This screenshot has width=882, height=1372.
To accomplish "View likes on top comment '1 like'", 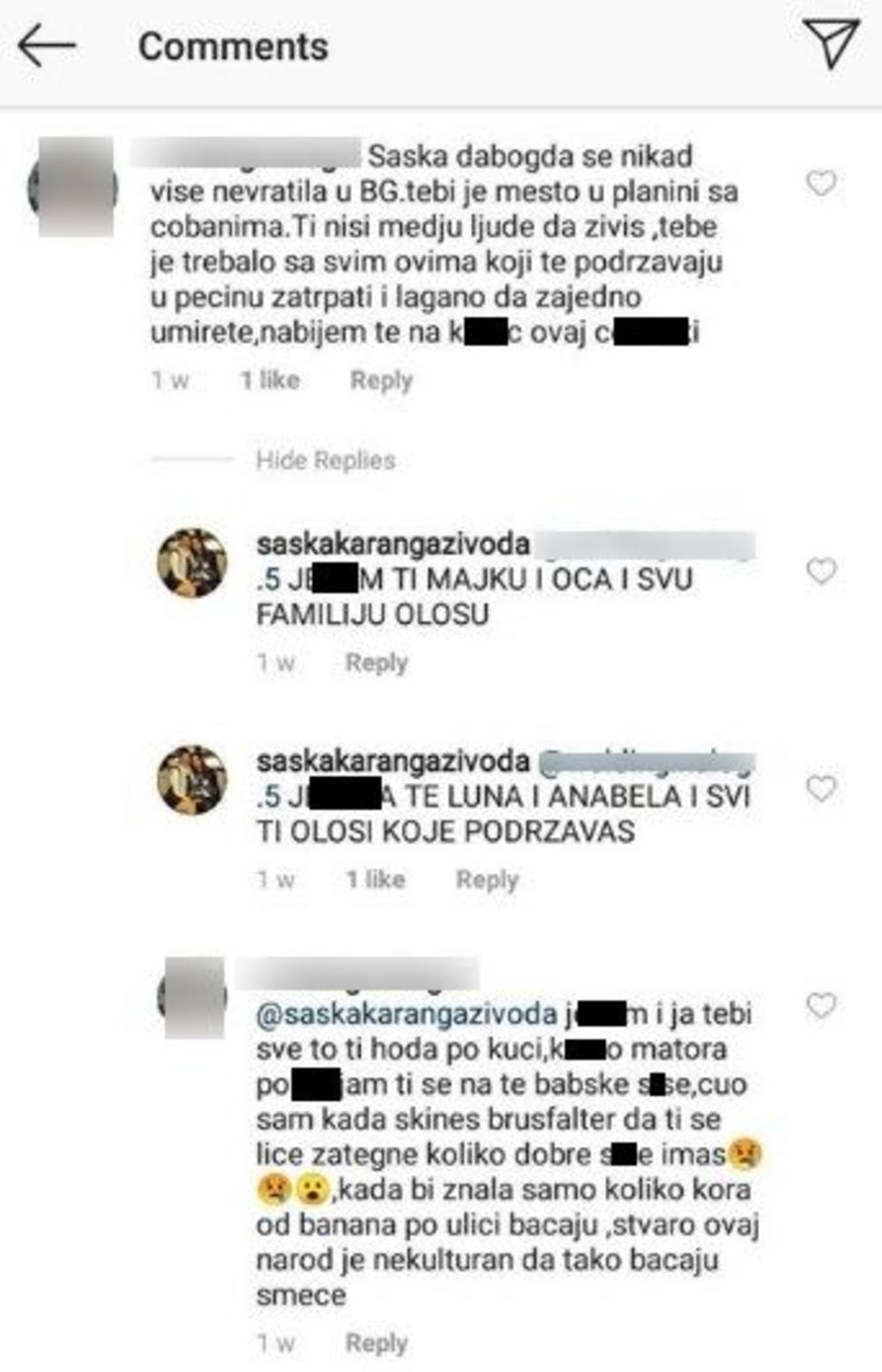I will (270, 380).
